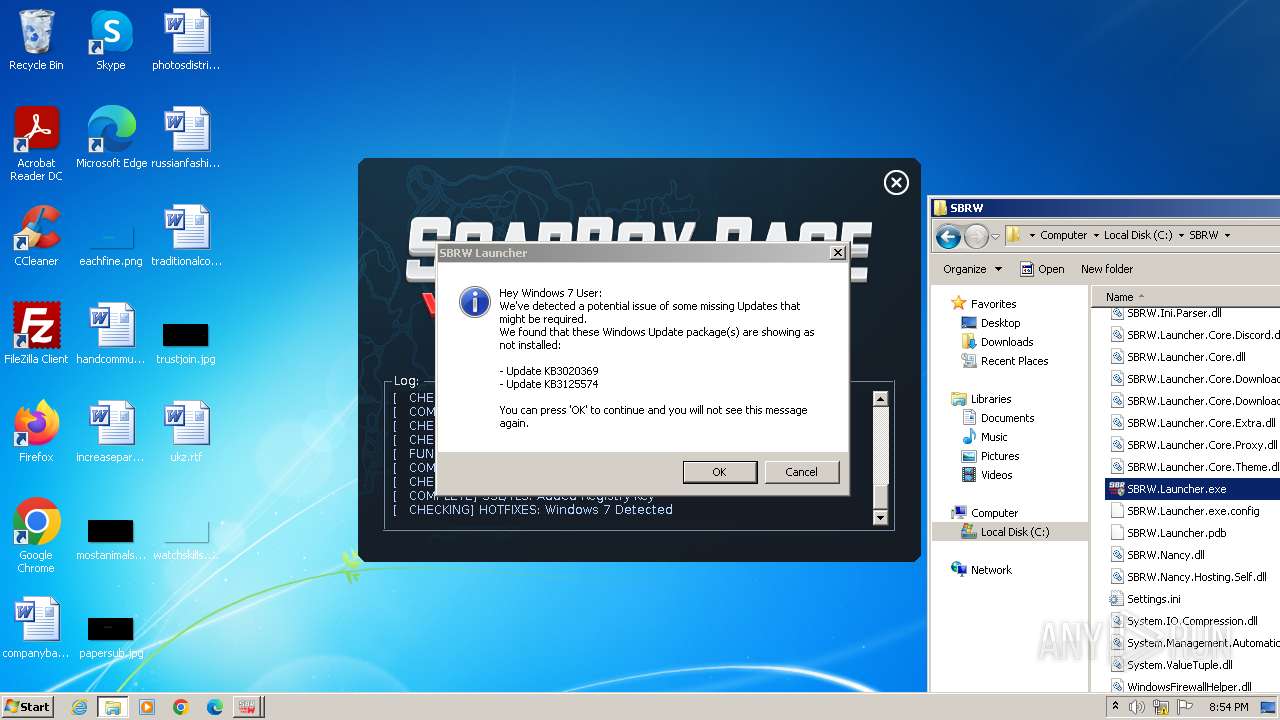
Task: Select increasepar... Word document
Action: [x=111, y=432]
